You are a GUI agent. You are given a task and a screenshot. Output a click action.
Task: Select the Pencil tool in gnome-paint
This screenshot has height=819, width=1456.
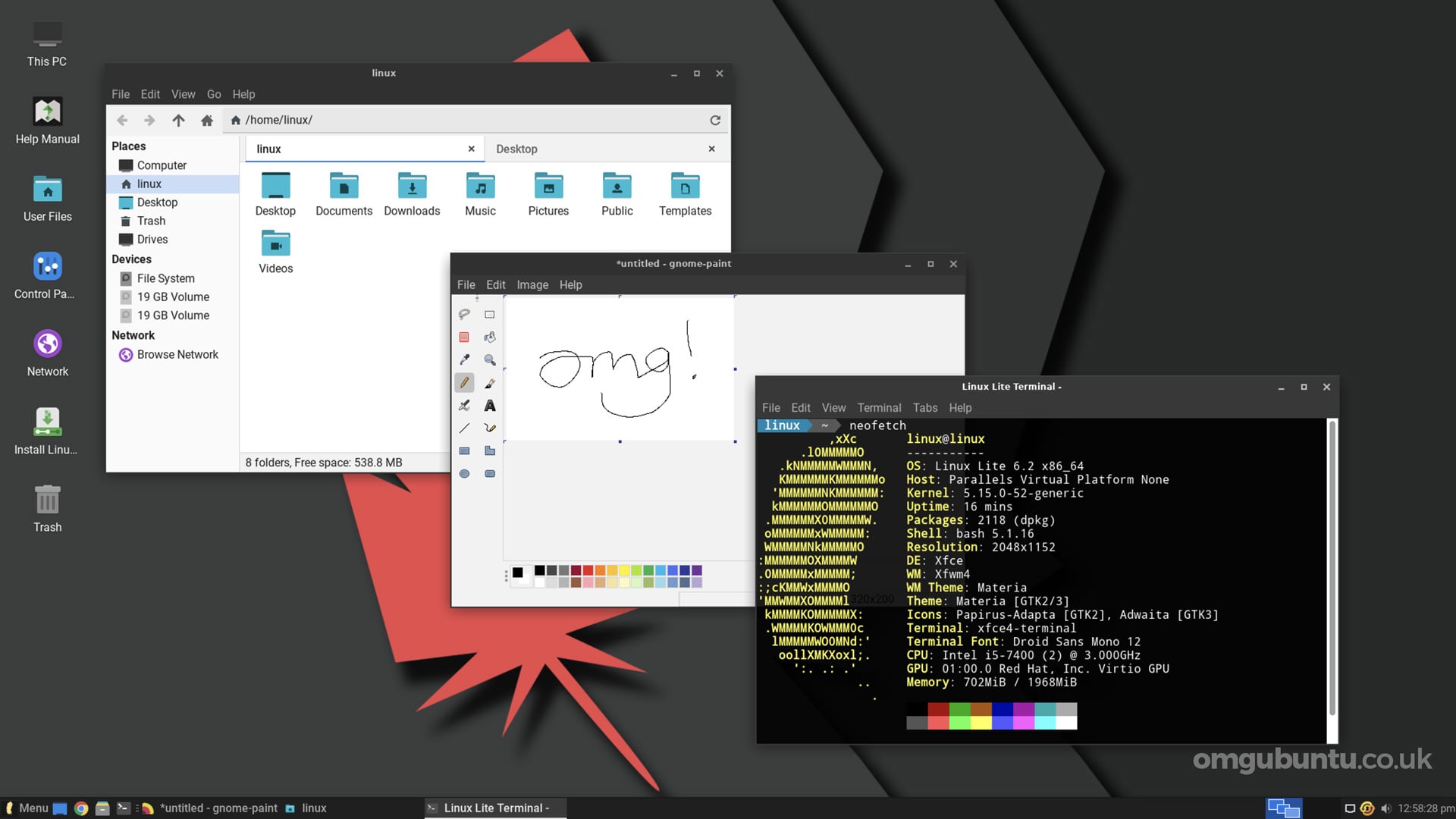[x=464, y=382]
